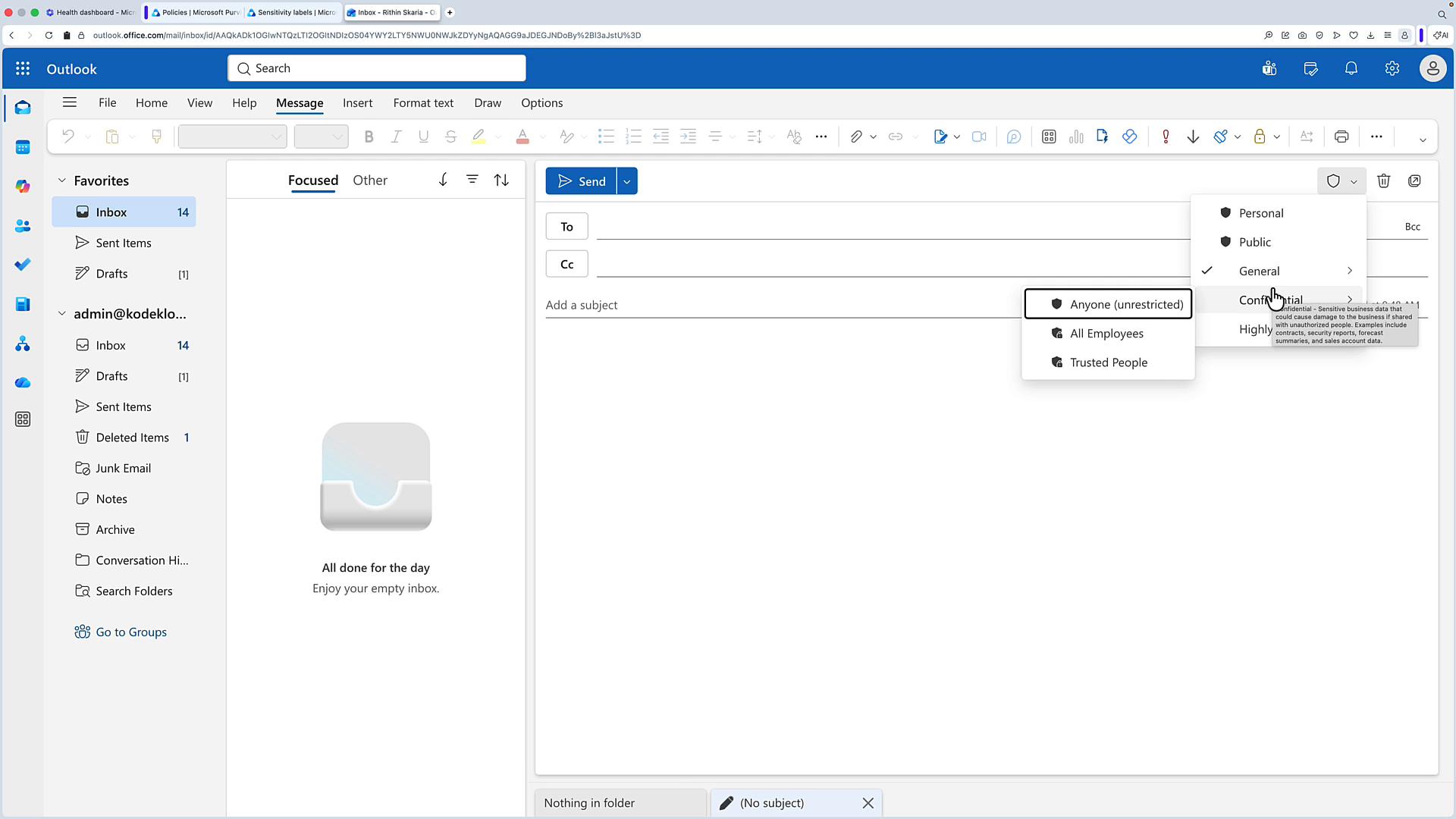Mark message as low importance

(x=1193, y=136)
